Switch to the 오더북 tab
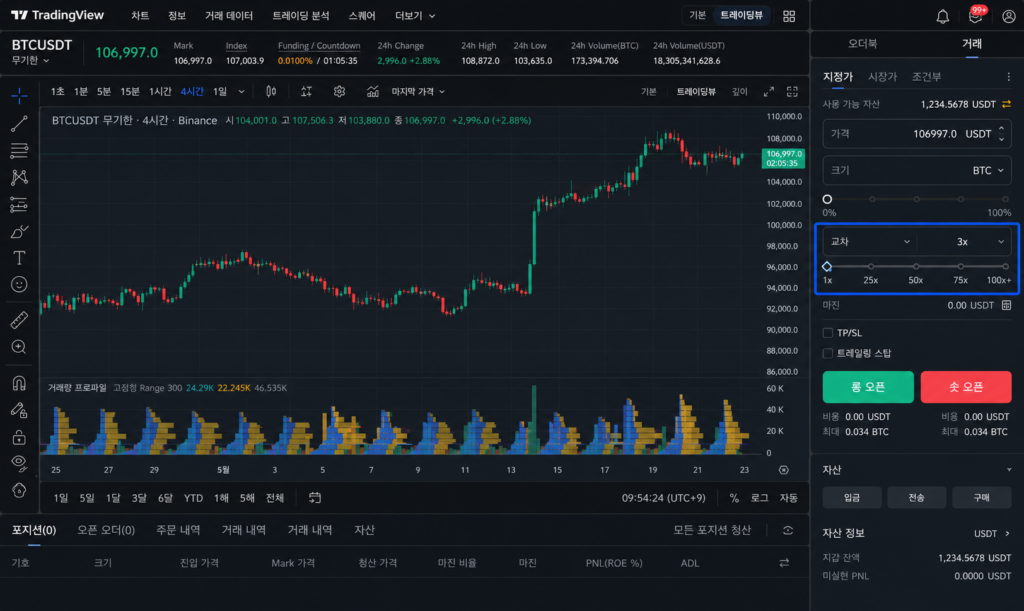The width and height of the screenshot is (1024, 611). pos(863,44)
